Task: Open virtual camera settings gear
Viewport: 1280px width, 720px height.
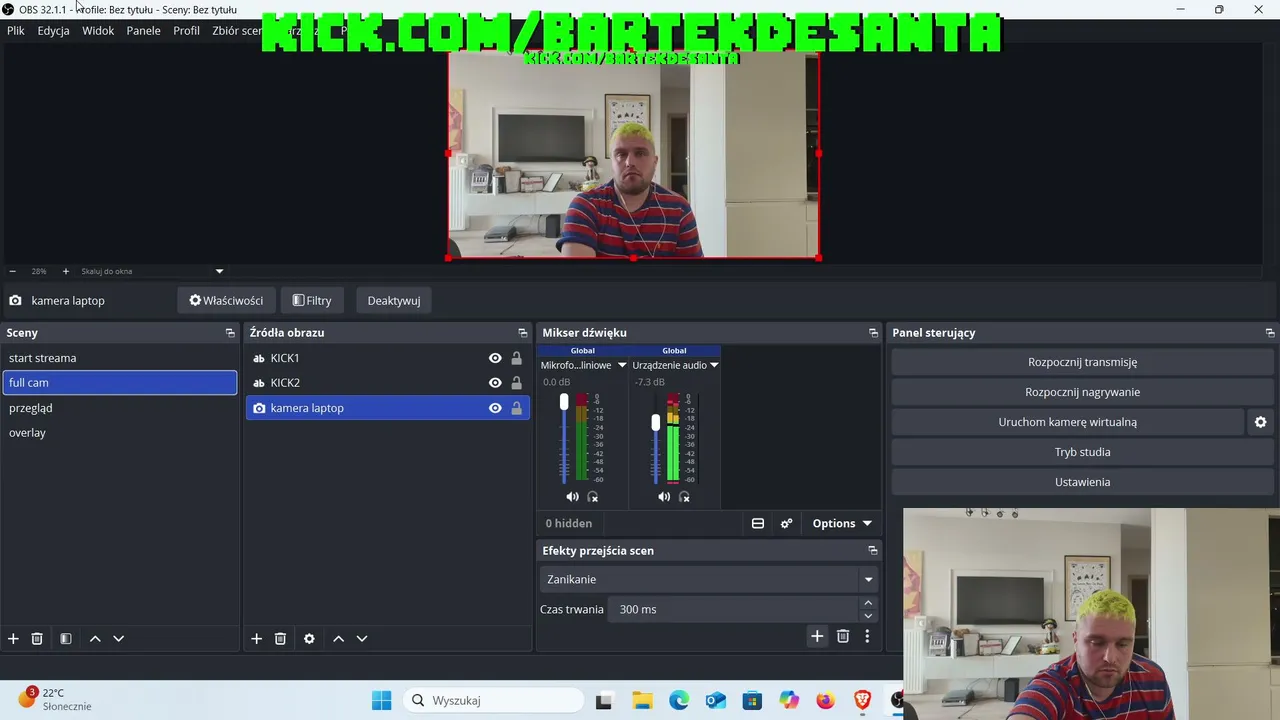Action: pos(1260,422)
